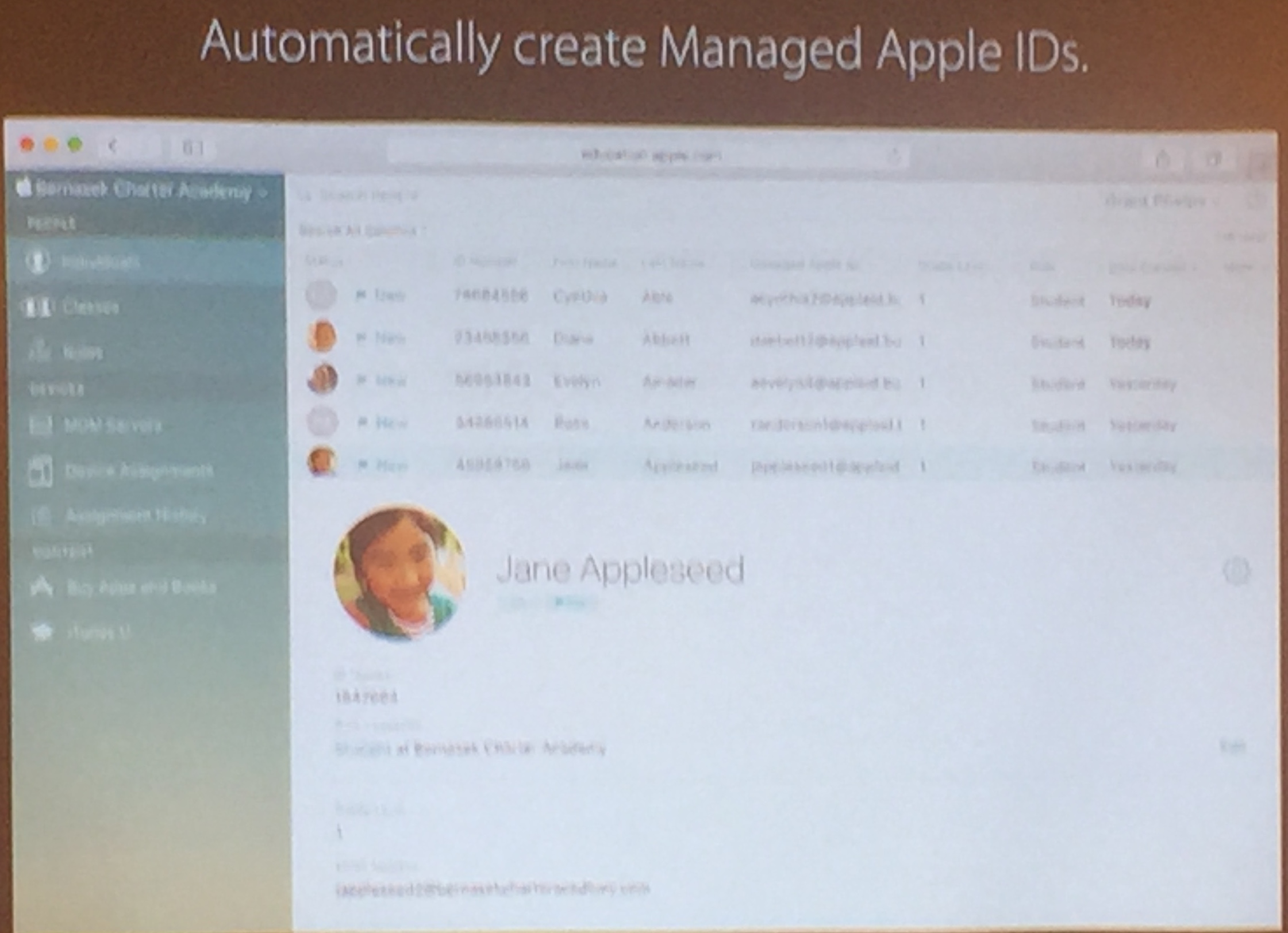Sort by the Role column header

tap(1042, 267)
